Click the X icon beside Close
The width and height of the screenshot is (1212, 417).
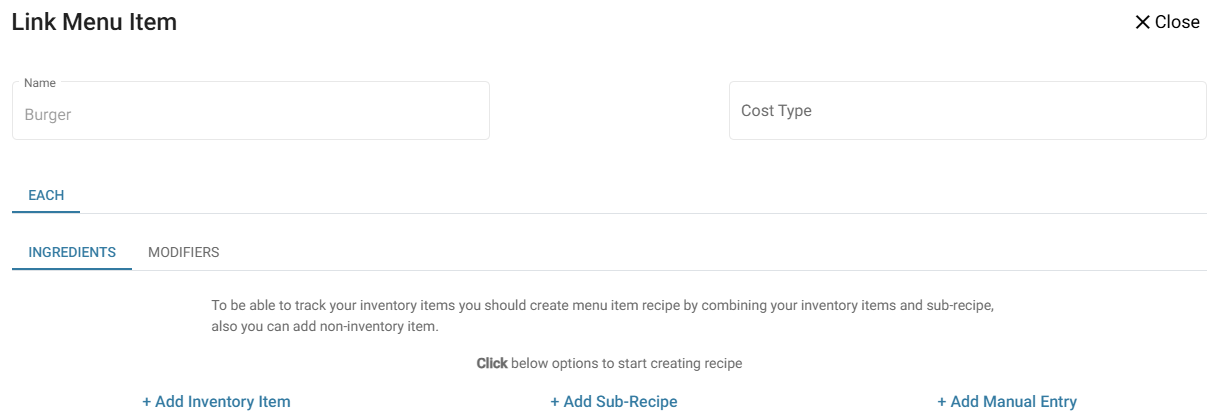point(1142,22)
